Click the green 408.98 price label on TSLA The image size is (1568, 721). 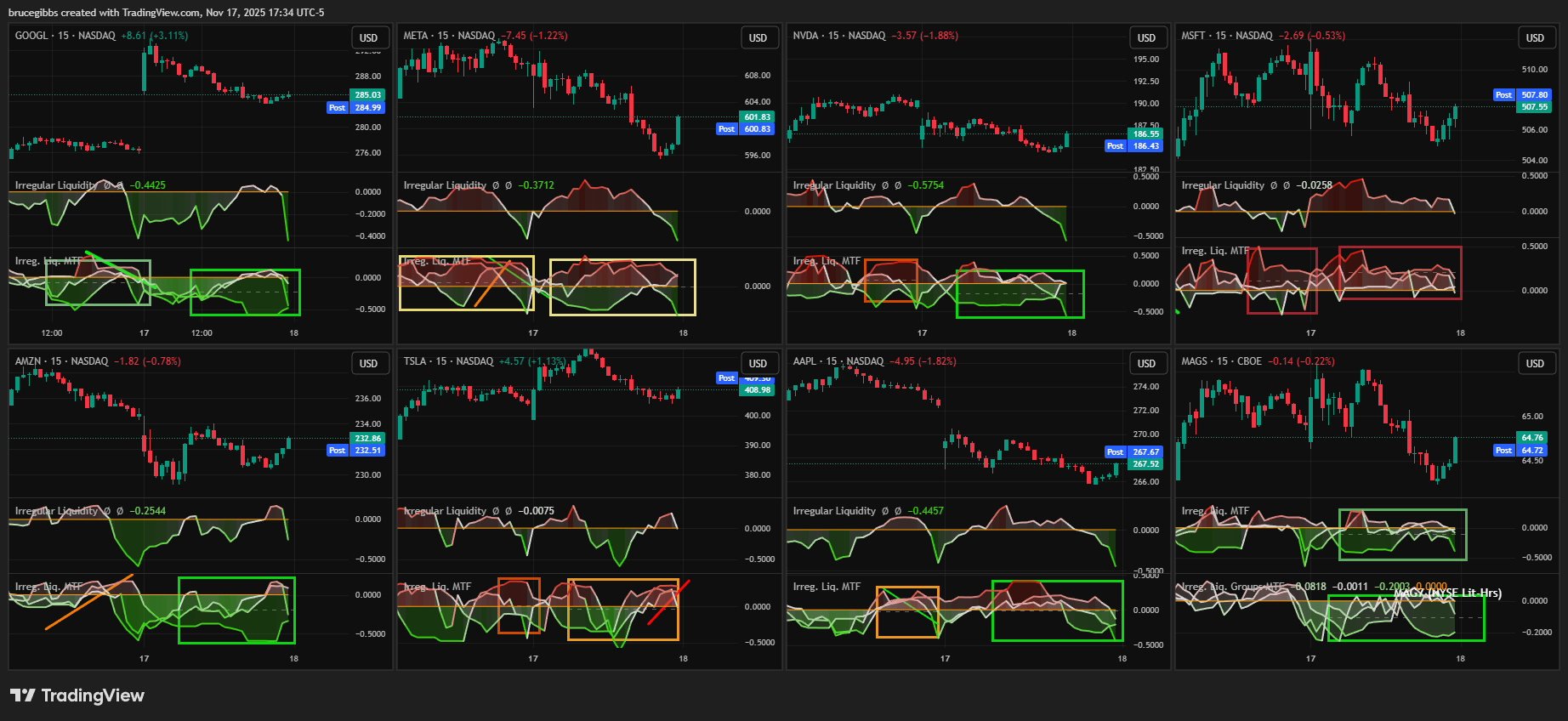pos(757,390)
